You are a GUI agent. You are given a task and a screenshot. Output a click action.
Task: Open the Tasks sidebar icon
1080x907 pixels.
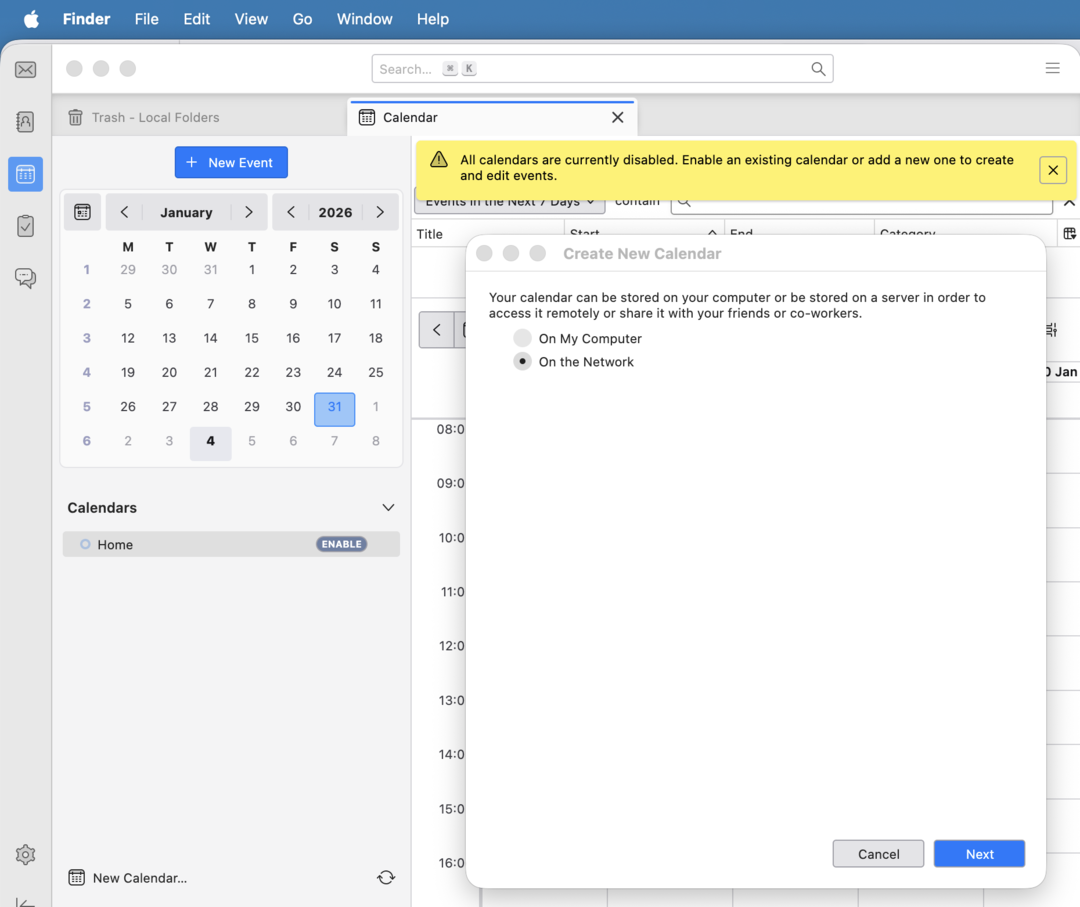[26, 226]
